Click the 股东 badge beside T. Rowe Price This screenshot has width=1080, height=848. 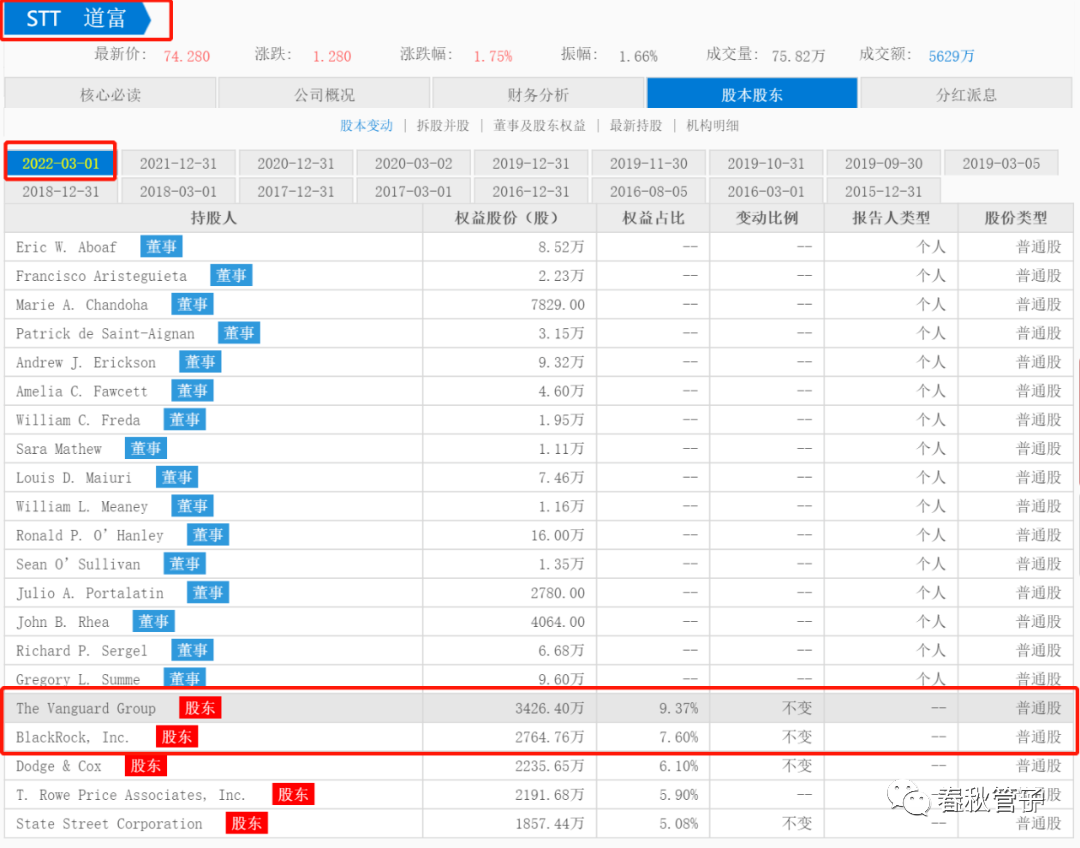[293, 794]
